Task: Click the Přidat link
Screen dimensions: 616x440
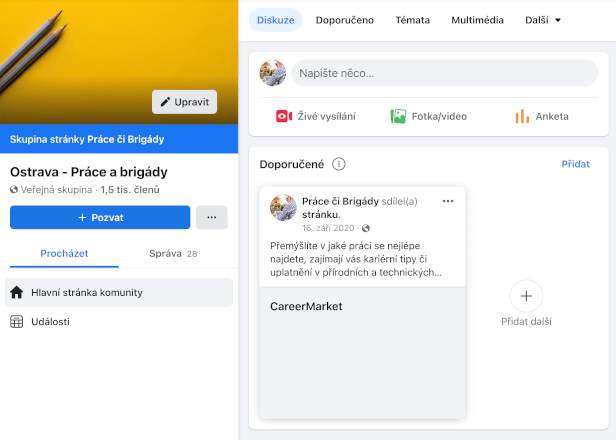Action: (575, 164)
